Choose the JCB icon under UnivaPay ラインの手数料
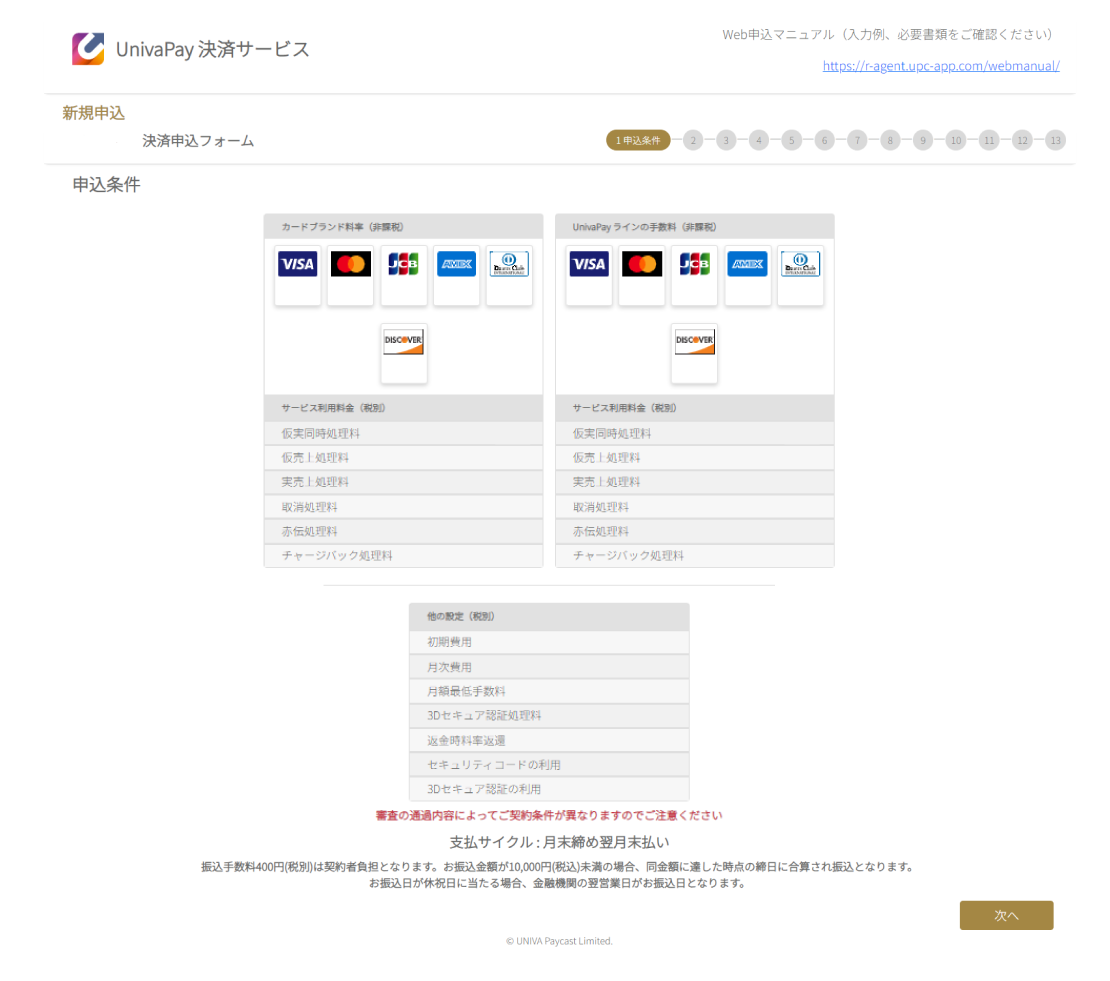The height and width of the screenshot is (981, 1110). [x=694, y=264]
